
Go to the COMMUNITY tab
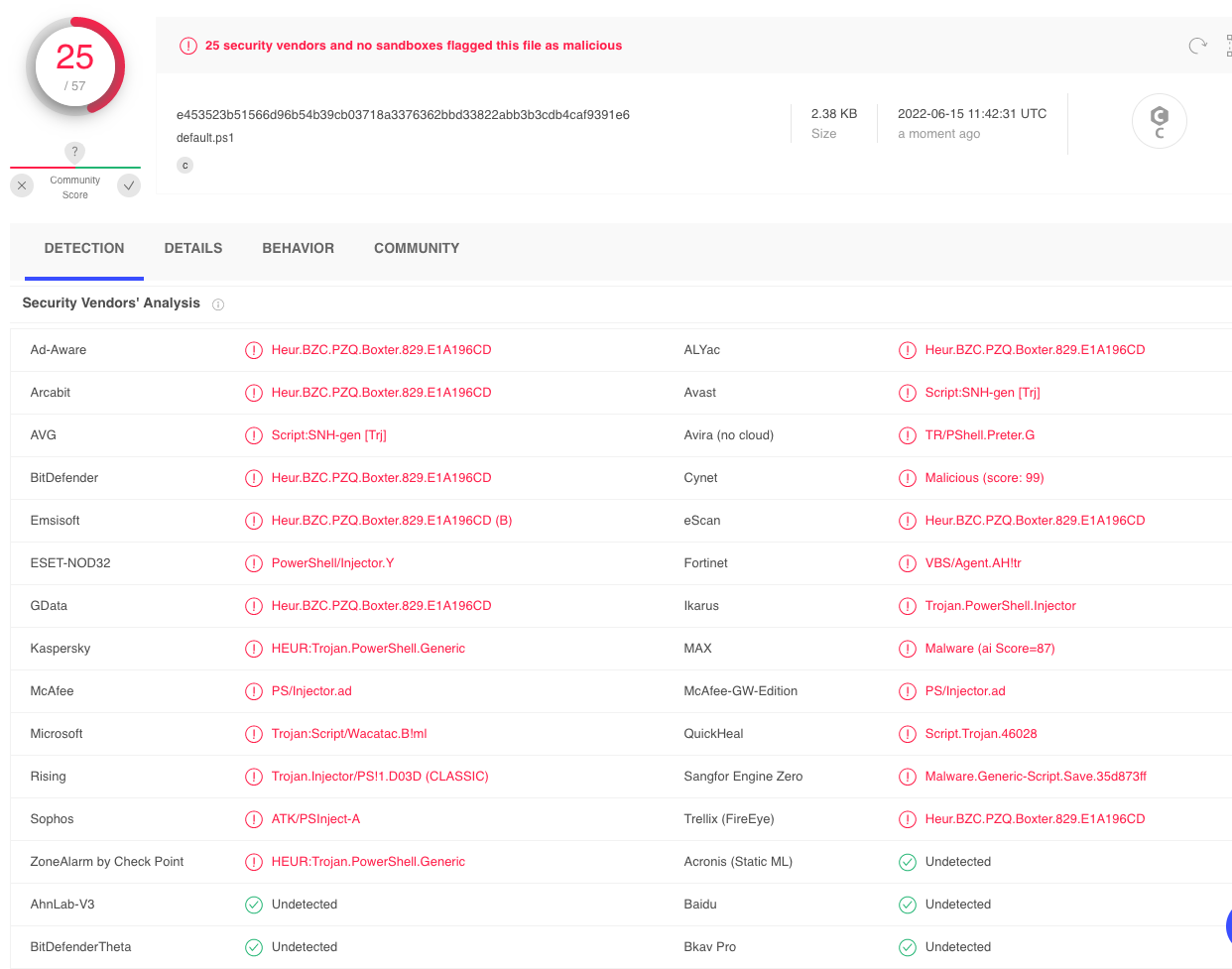click(x=417, y=248)
